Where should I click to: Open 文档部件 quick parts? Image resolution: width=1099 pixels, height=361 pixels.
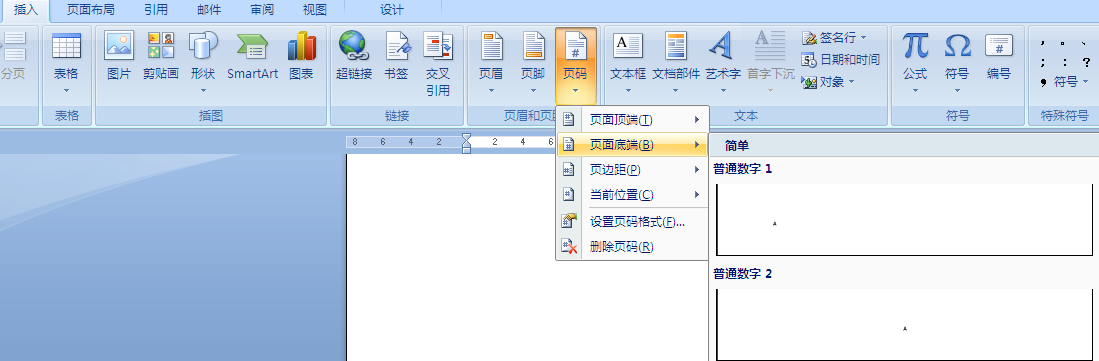676,62
